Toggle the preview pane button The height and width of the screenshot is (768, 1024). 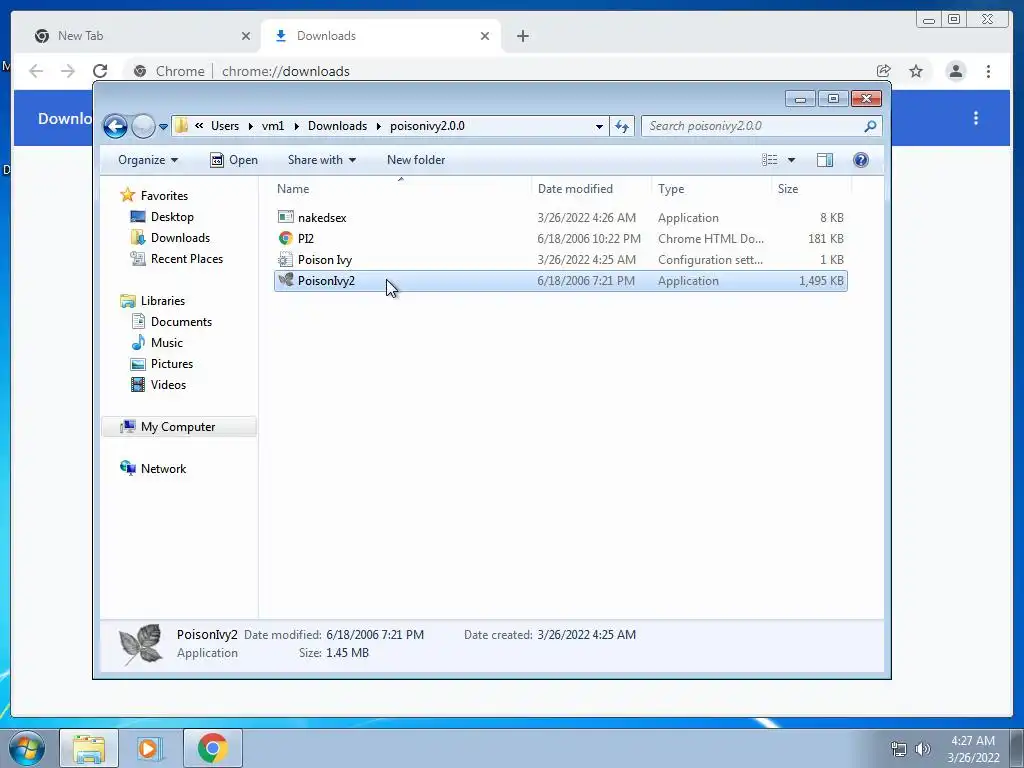click(825, 160)
